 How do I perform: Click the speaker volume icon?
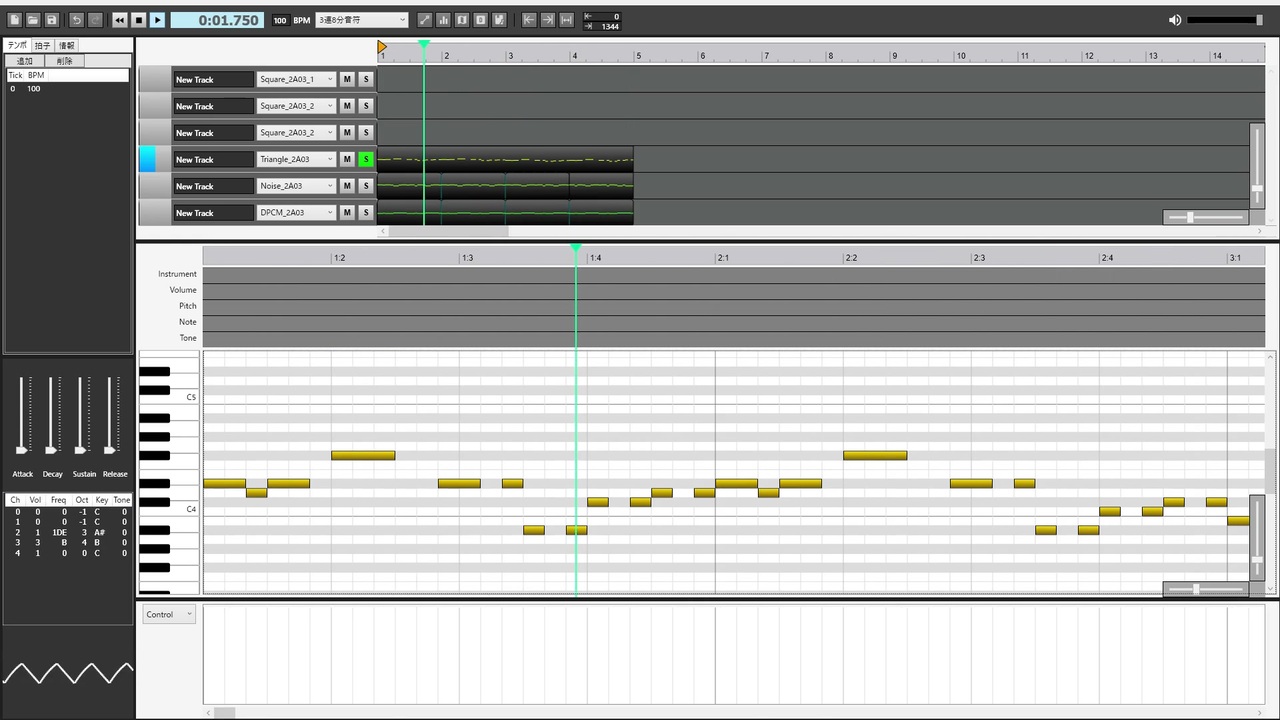coord(1175,20)
